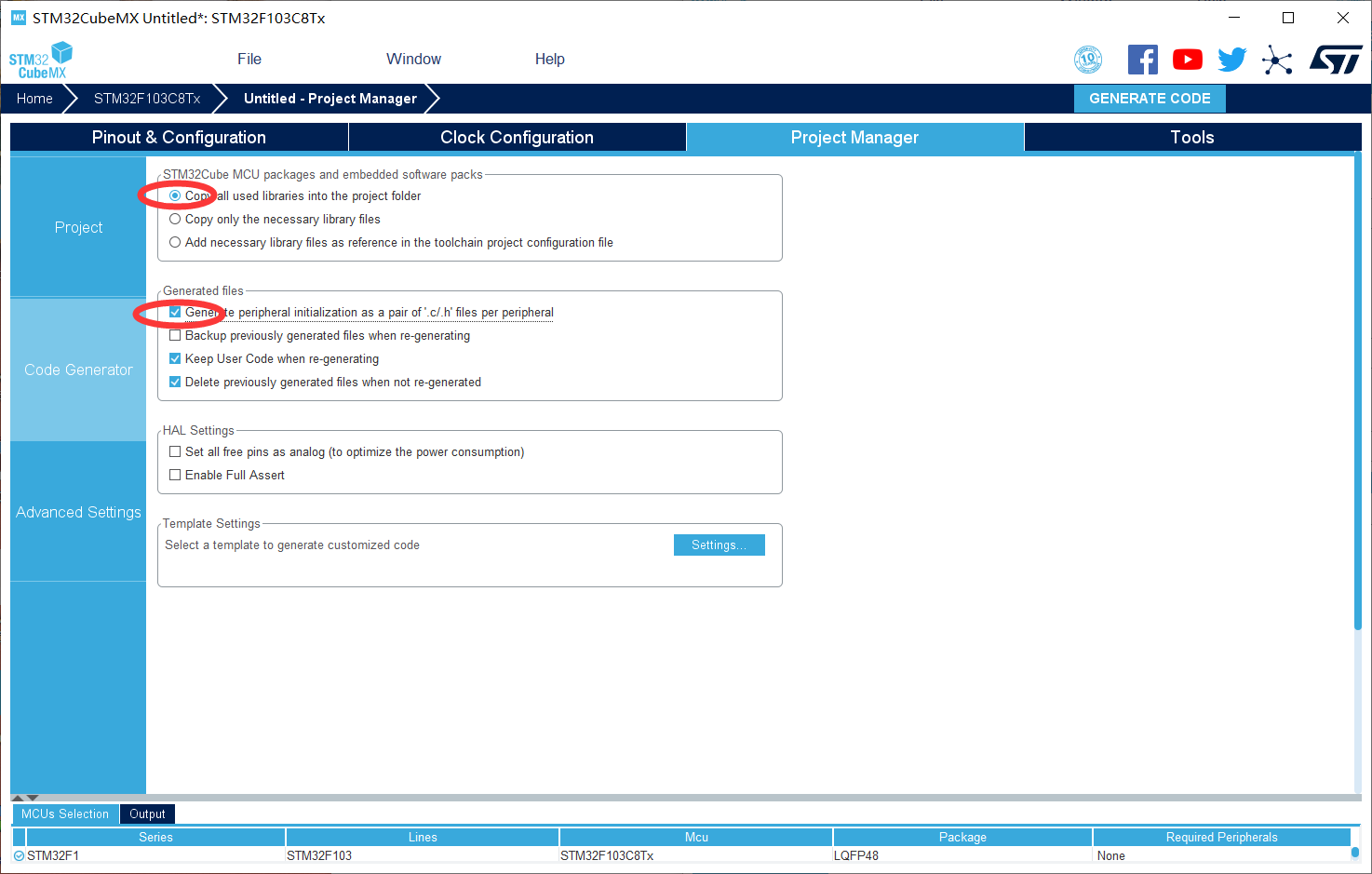Enable Set all free pins as analog
The height and width of the screenshot is (874, 1372).
click(175, 451)
